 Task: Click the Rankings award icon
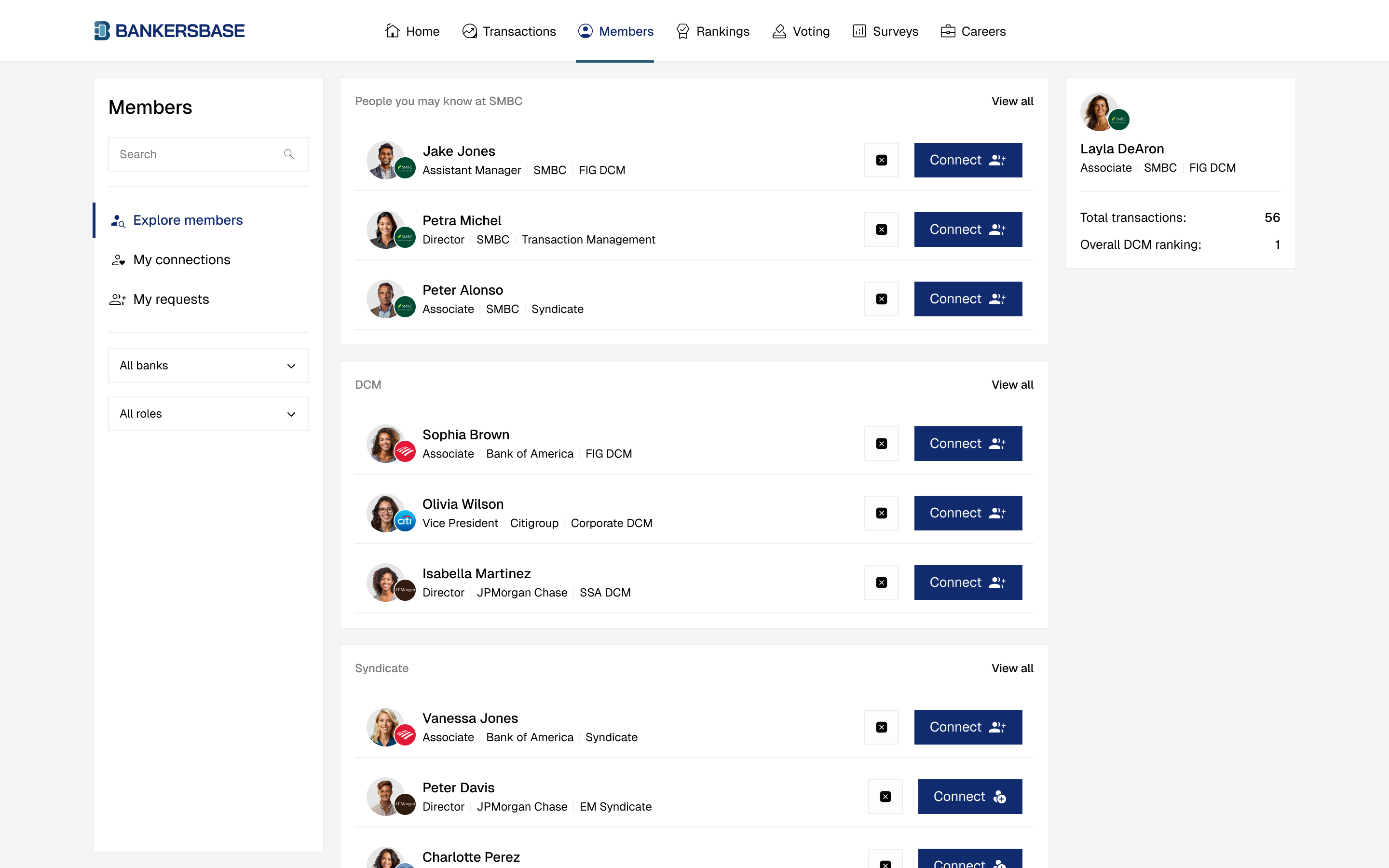pyautogui.click(x=682, y=31)
